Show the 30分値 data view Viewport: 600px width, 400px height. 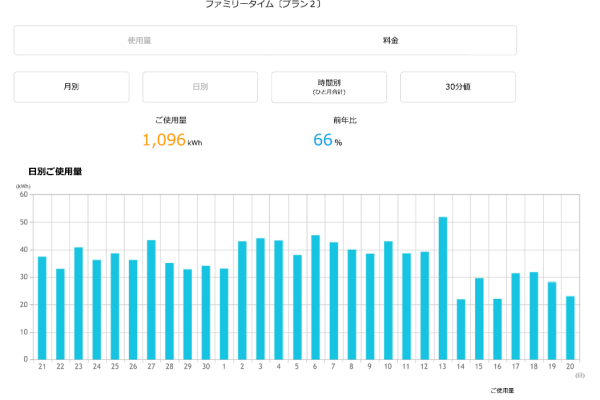[x=458, y=87]
